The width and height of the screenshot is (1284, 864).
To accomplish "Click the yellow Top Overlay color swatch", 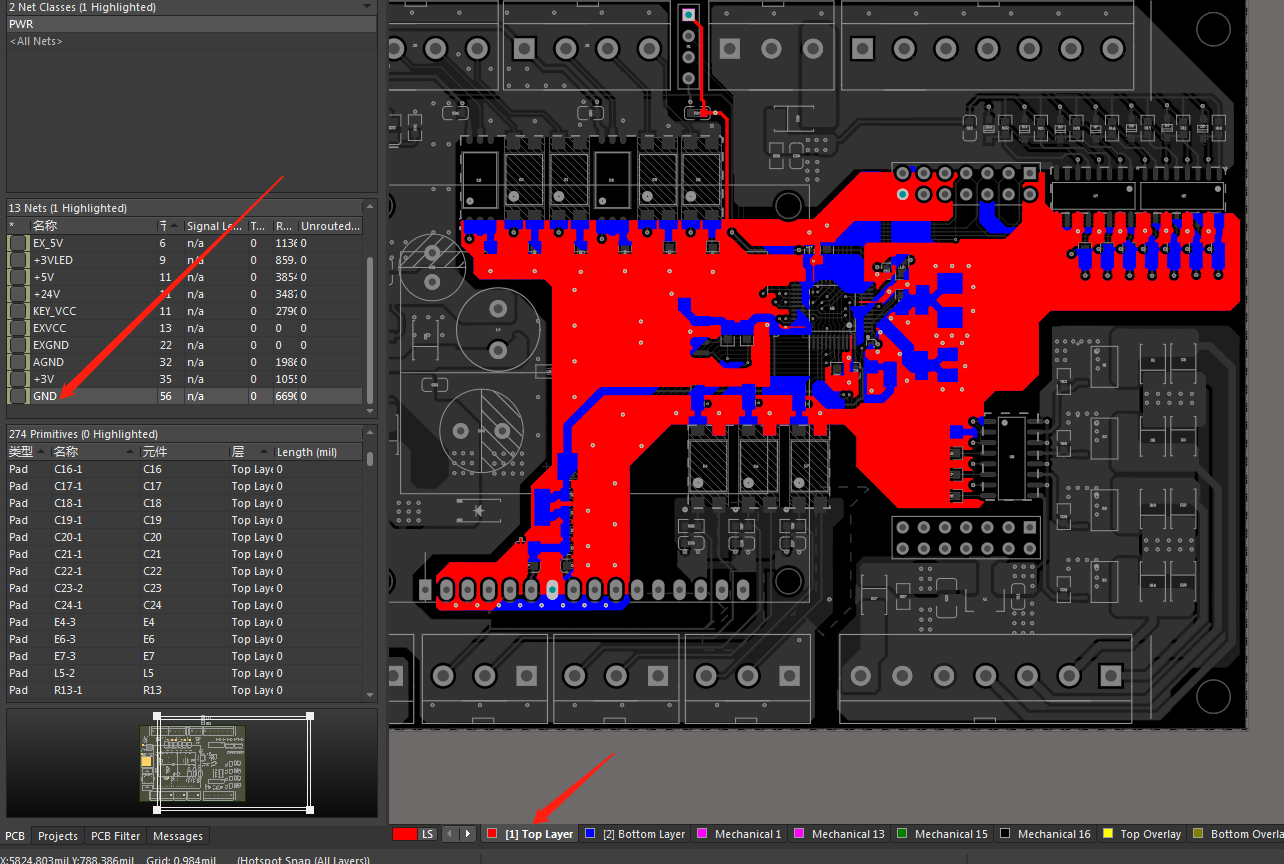I will click(x=1107, y=833).
